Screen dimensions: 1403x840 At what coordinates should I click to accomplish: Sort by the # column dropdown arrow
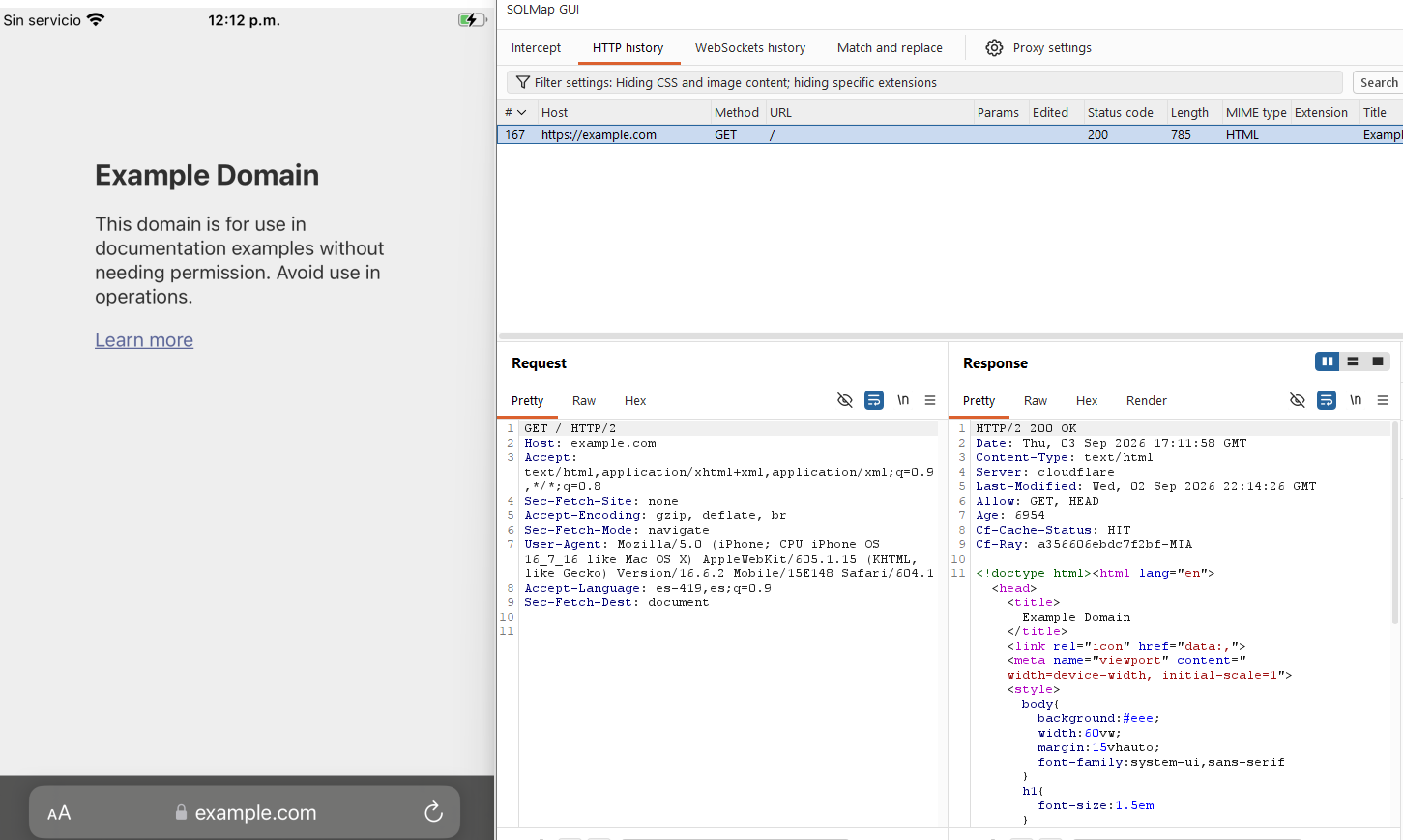tap(522, 113)
